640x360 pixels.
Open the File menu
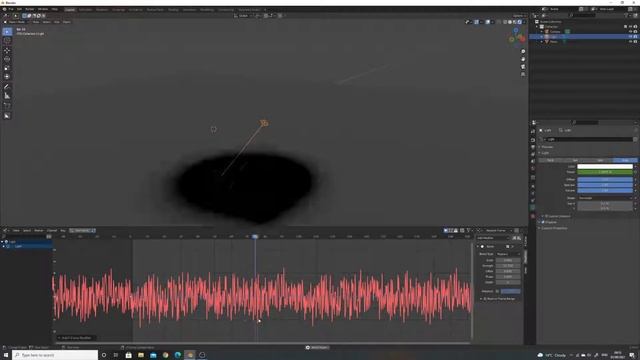coord(11,9)
